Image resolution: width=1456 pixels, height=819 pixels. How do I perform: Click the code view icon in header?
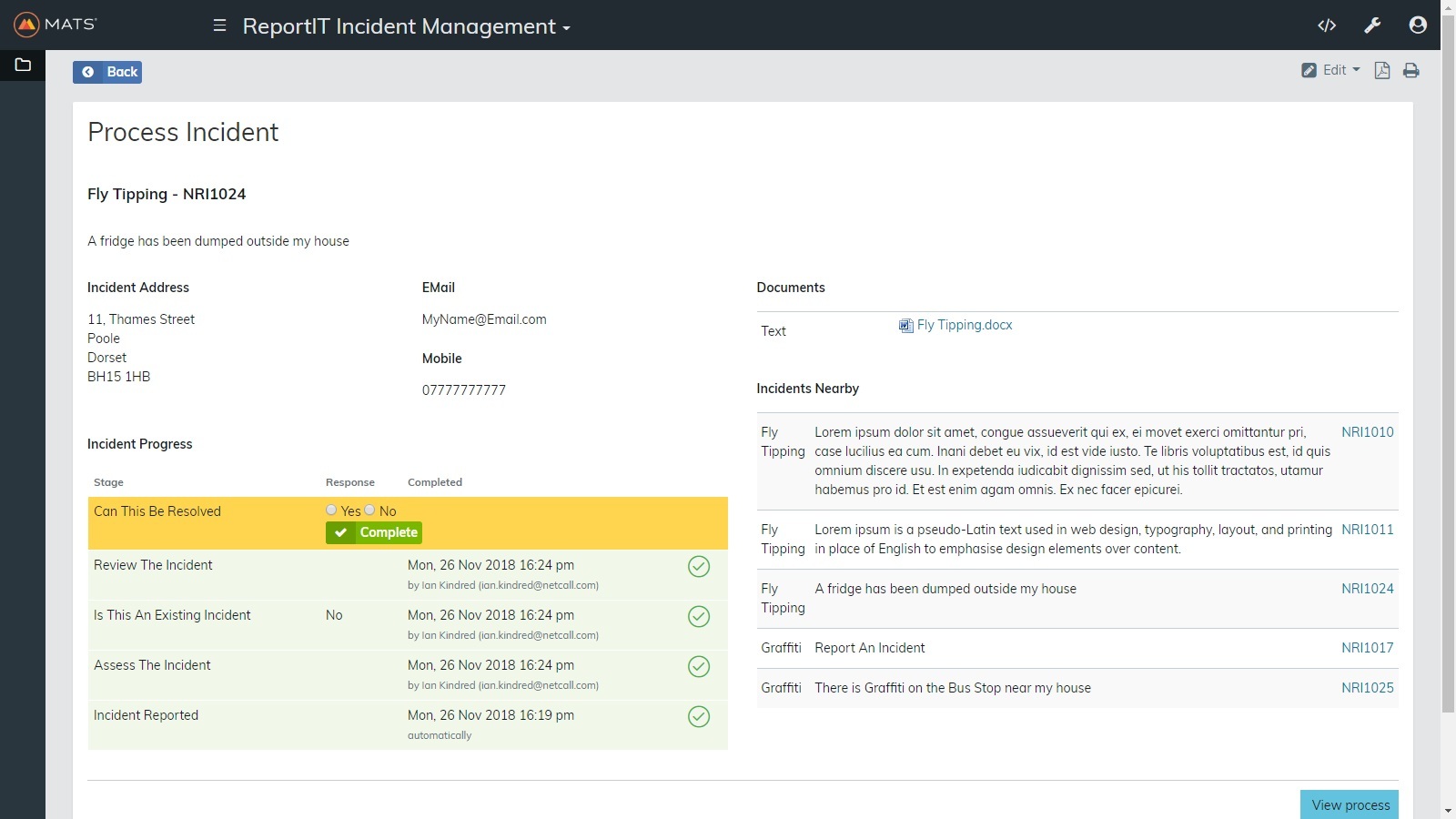point(1327,25)
